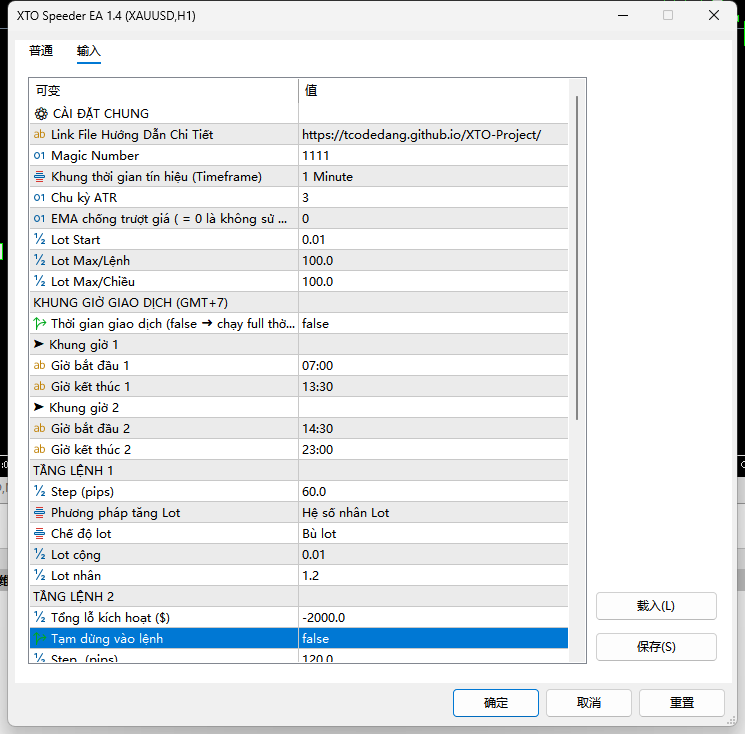
Task: Click the 取消 button
Action: pyautogui.click(x=589, y=703)
